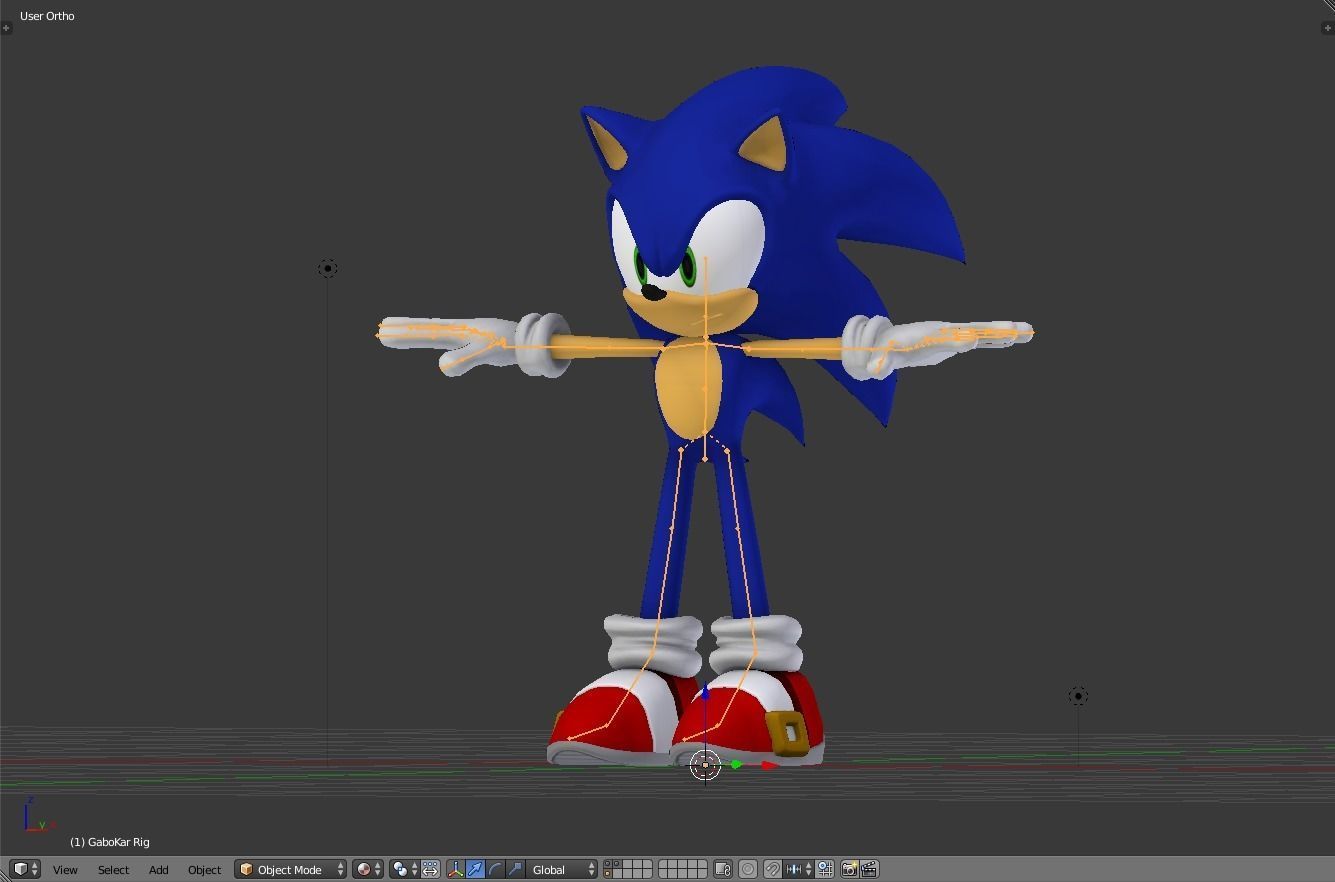Toggle lock camera and layers to scene
The height and width of the screenshot is (882, 1335).
[724, 869]
